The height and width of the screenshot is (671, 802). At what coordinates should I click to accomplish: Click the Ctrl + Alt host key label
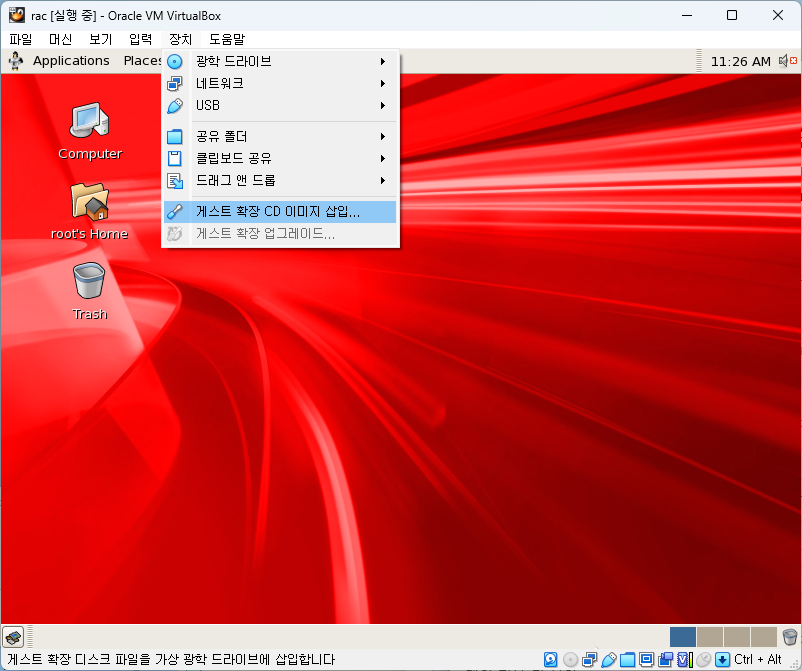[758, 660]
